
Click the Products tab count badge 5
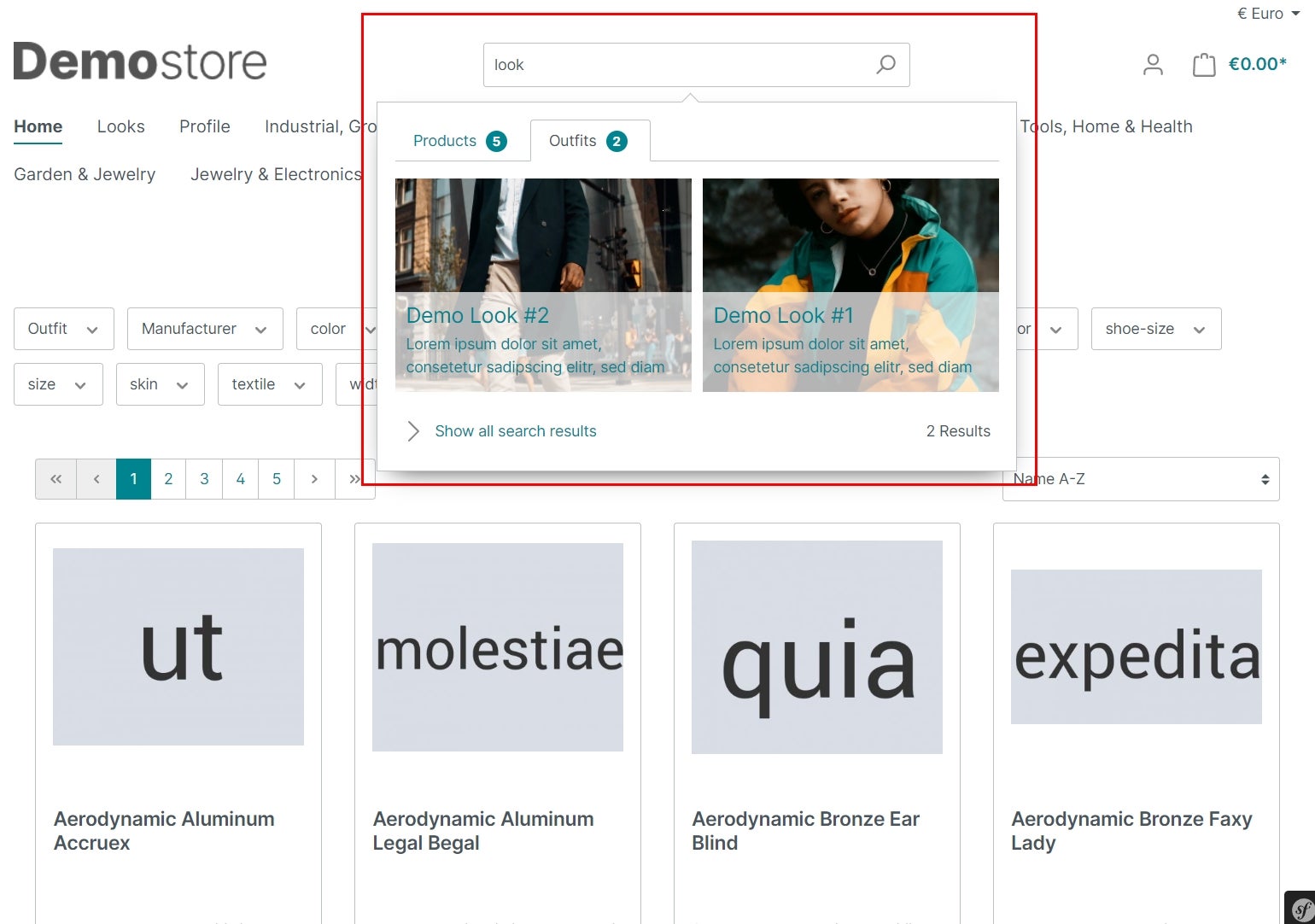pyautogui.click(x=496, y=142)
